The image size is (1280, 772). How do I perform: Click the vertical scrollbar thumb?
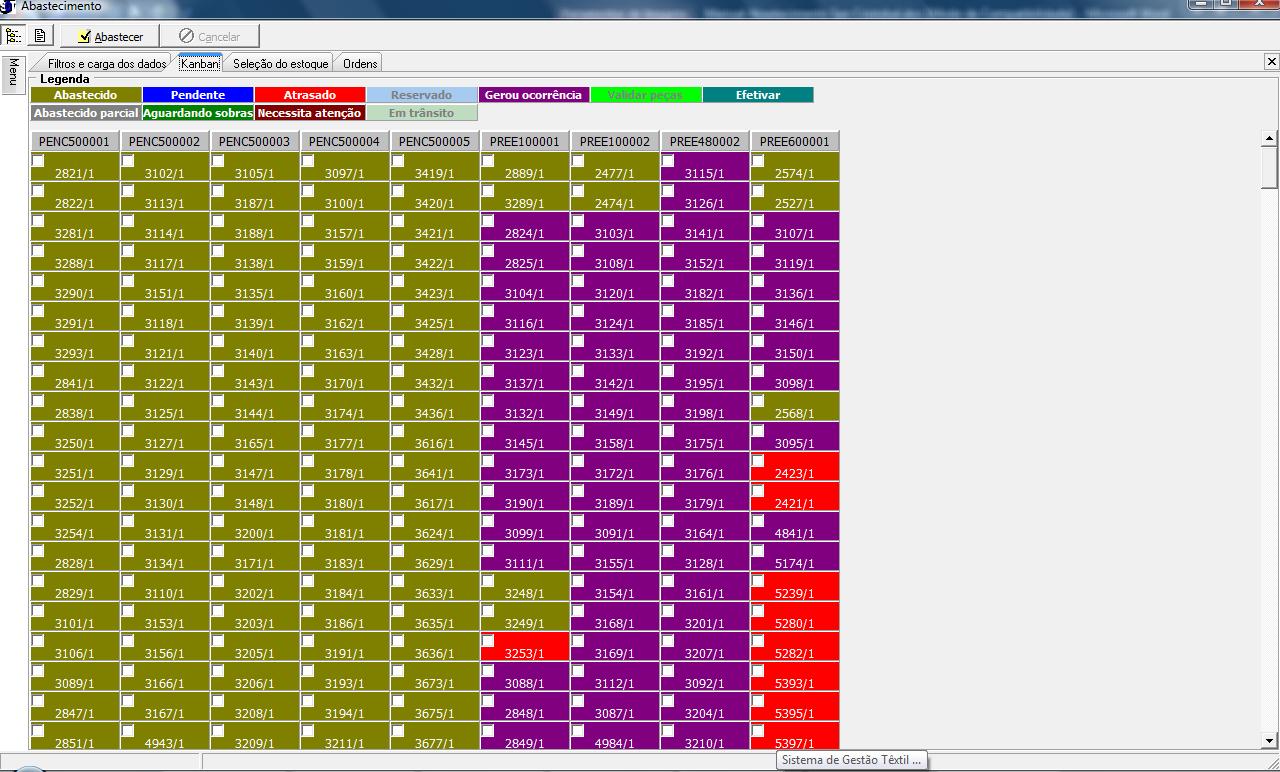point(1270,168)
